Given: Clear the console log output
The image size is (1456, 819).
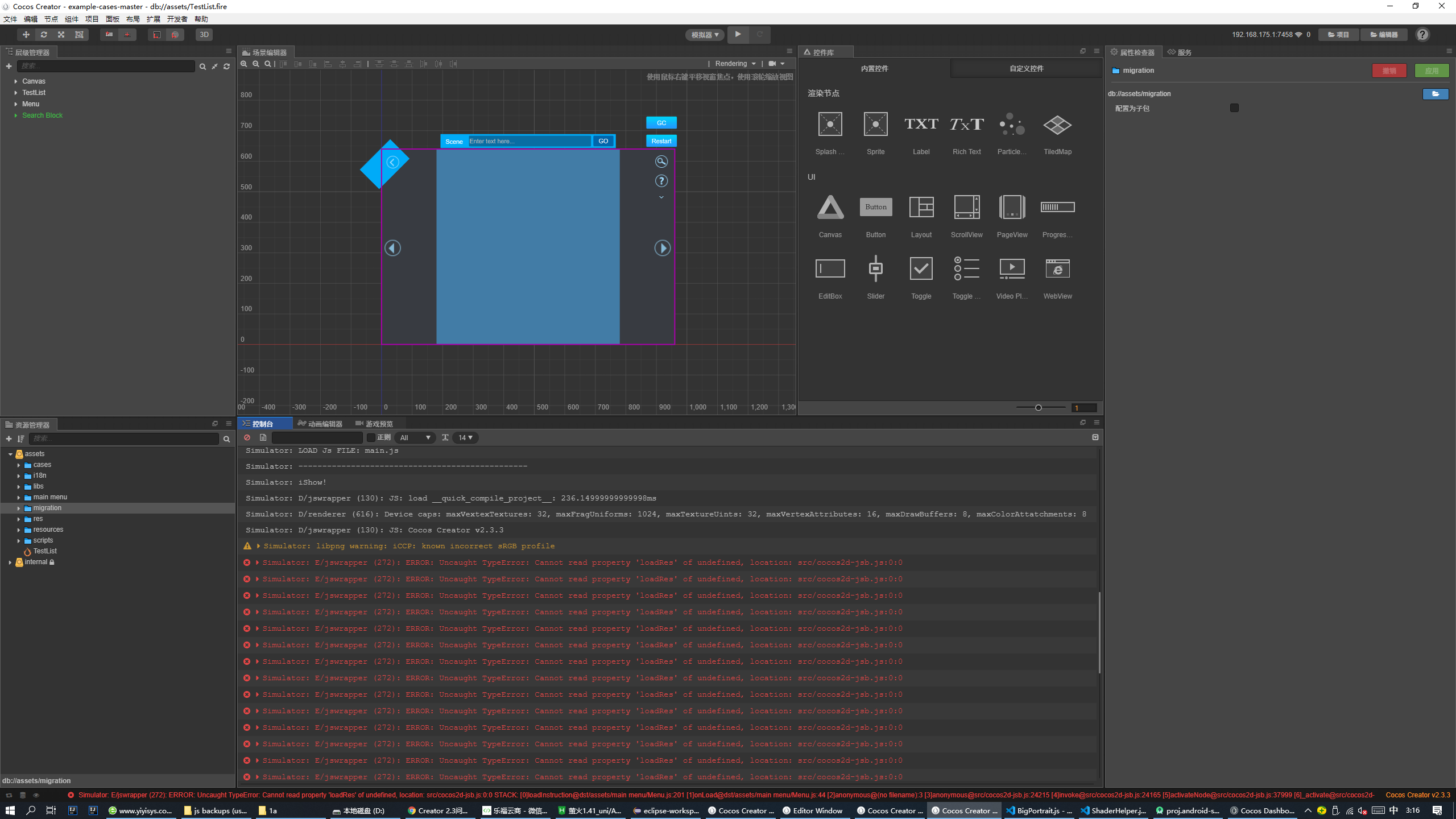Looking at the screenshot, I should coord(247,437).
